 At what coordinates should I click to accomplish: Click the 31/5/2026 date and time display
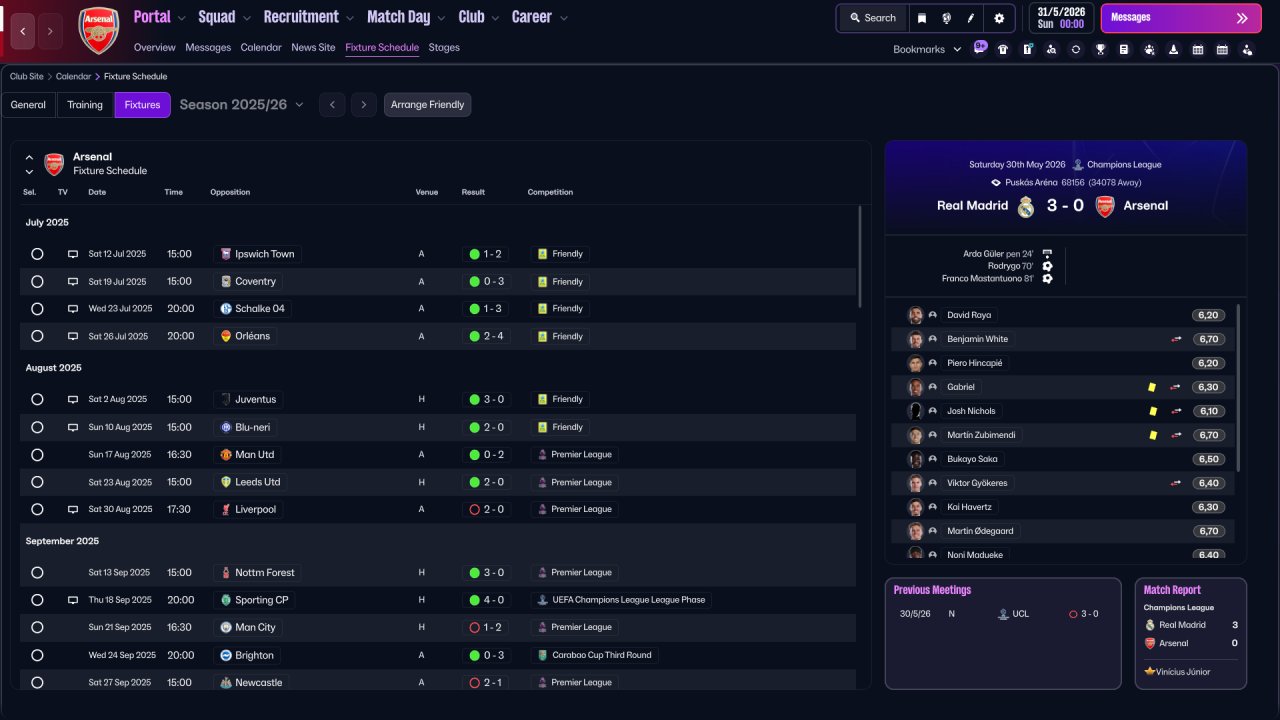pos(1061,18)
